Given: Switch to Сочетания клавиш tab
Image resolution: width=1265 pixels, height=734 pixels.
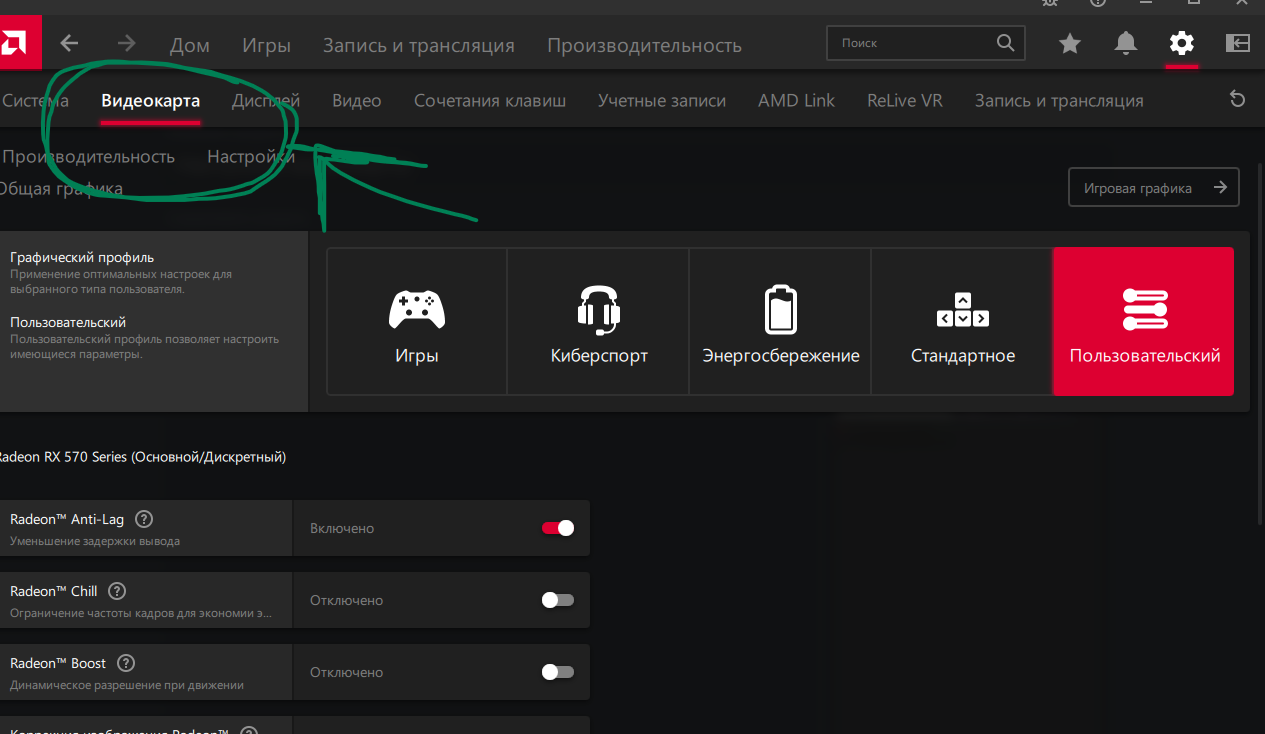Looking at the screenshot, I should pyautogui.click(x=490, y=100).
